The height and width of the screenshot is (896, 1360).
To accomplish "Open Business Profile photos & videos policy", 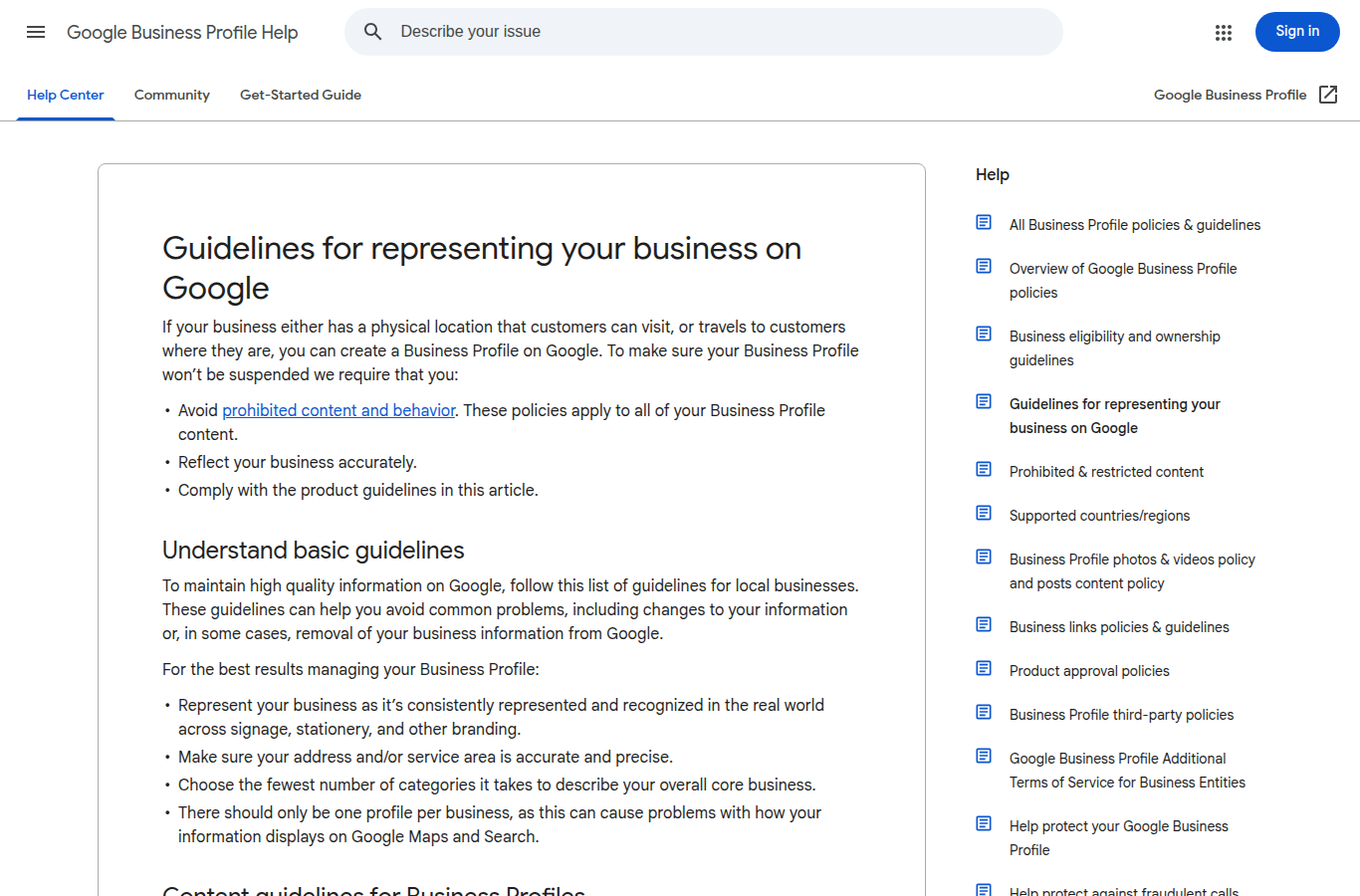I will tap(1132, 571).
